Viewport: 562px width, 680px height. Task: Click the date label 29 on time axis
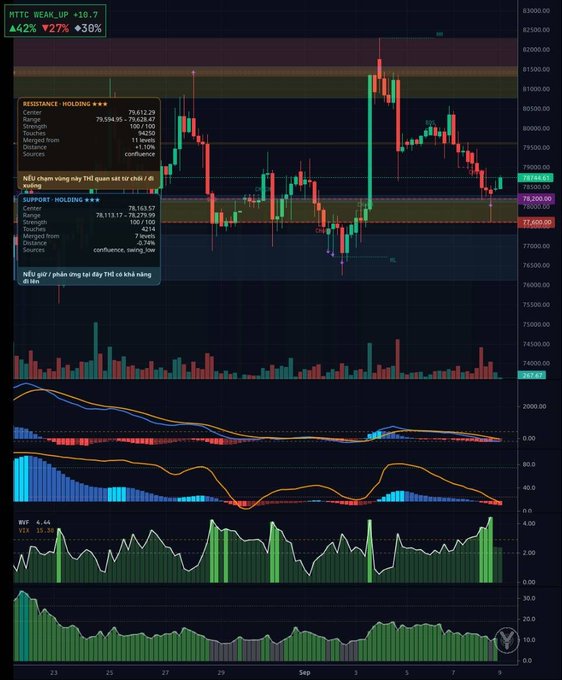coord(221,673)
